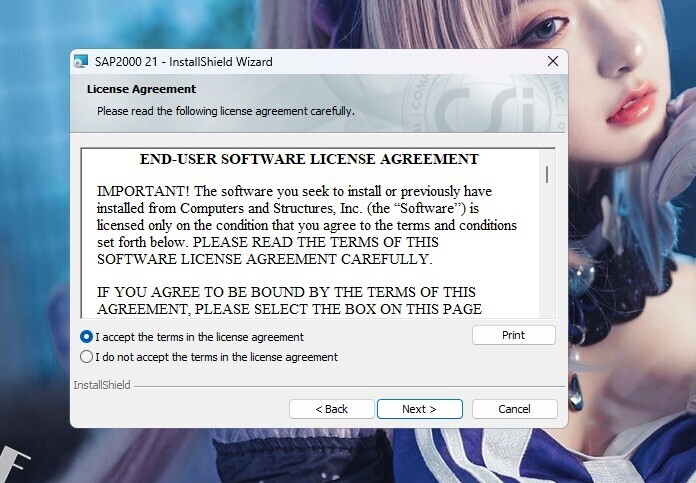Click the bold License Agreement header text
This screenshot has height=483, width=696.
(x=141, y=89)
